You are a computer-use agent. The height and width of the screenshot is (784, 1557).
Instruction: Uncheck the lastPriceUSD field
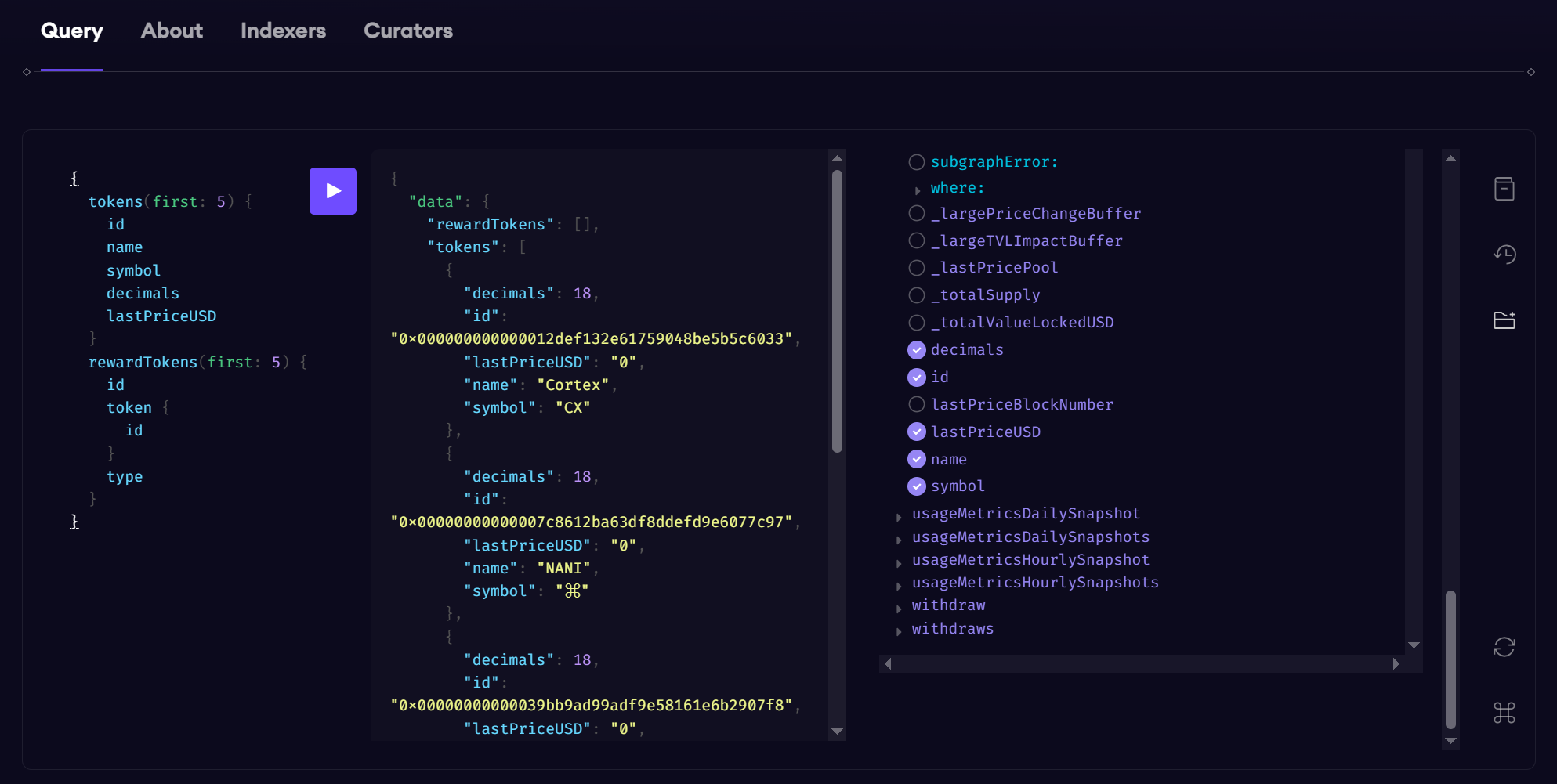tap(917, 432)
